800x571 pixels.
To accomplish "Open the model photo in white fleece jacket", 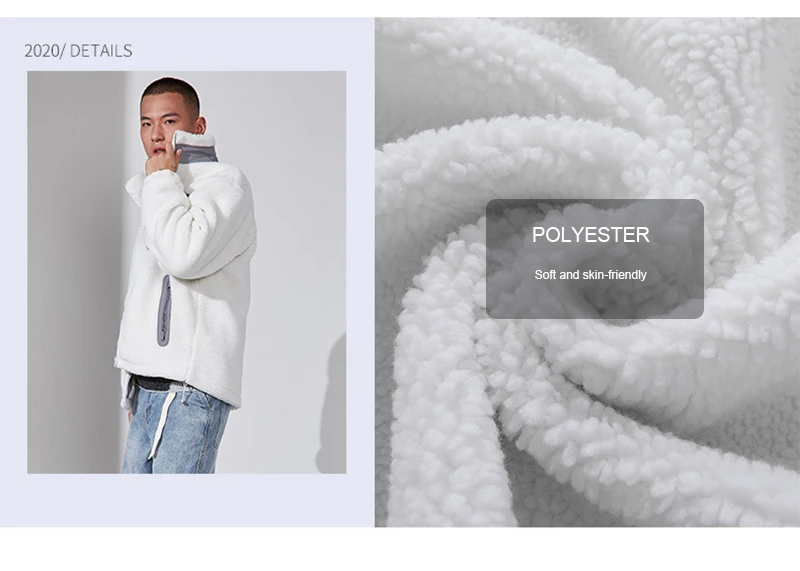I will (187, 272).
